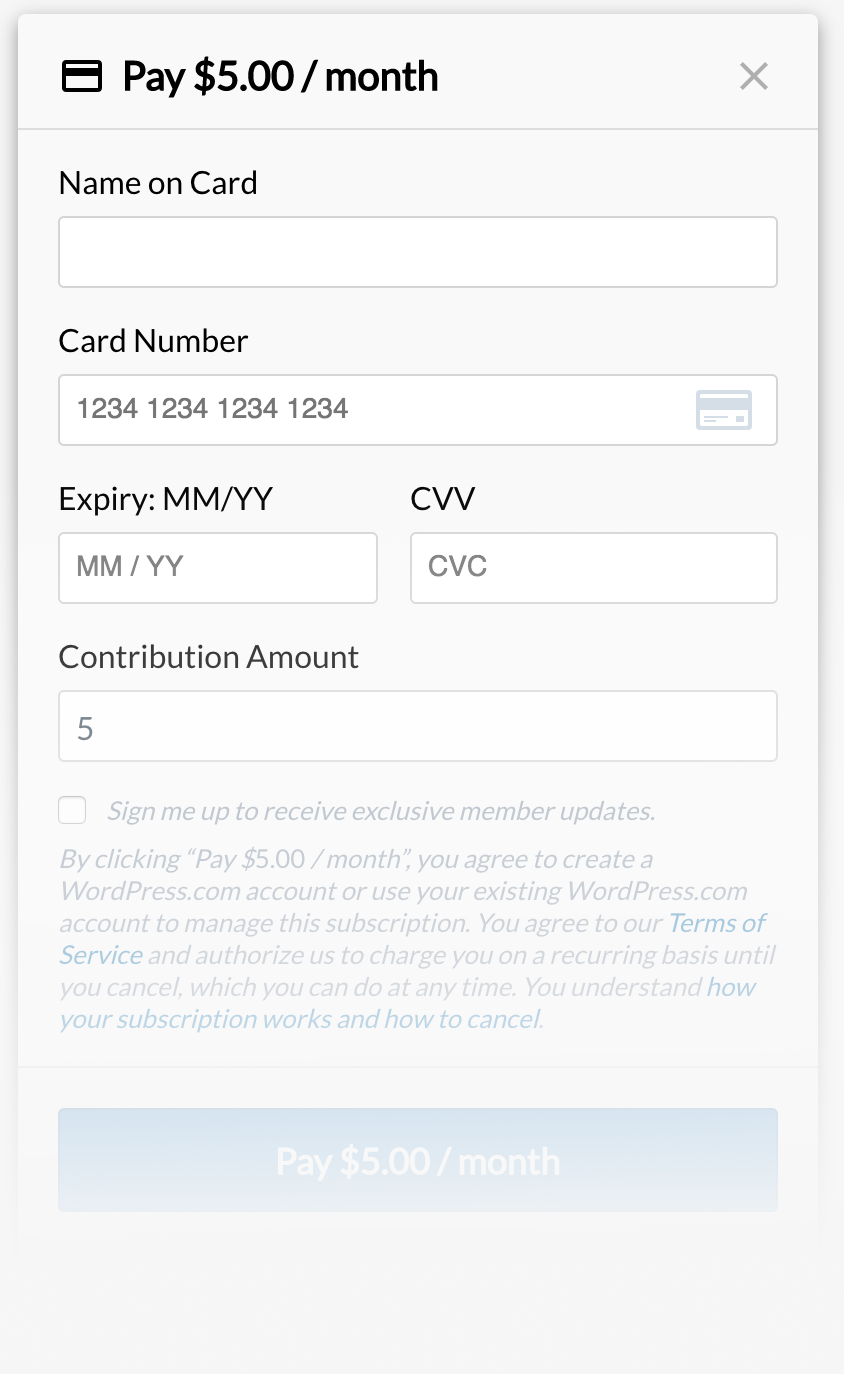Viewport: 844px width, 1374px height.
Task: Enable the exclusive member updates checkbox
Action: pyautogui.click(x=72, y=810)
